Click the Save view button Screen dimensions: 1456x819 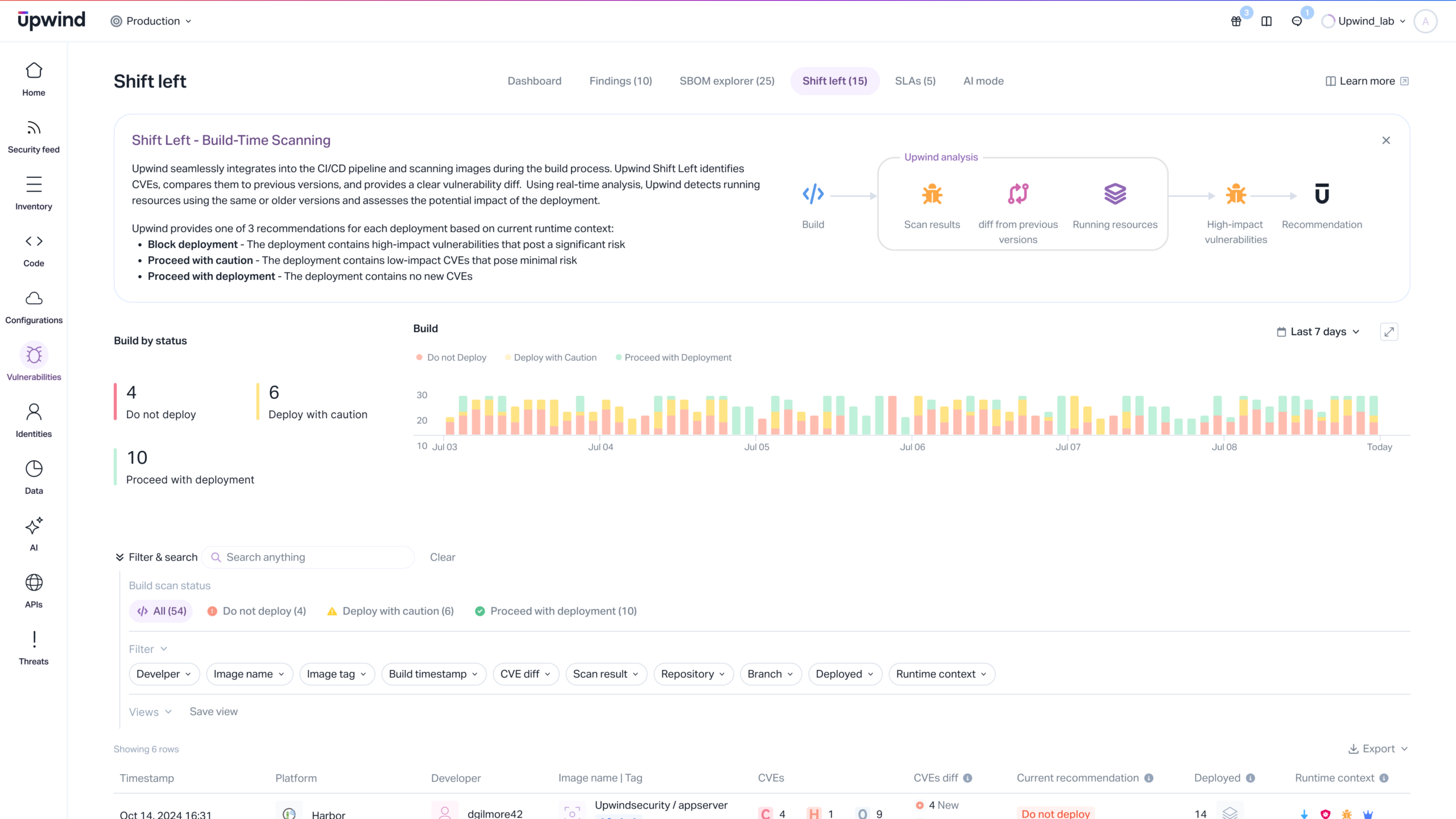[213, 712]
